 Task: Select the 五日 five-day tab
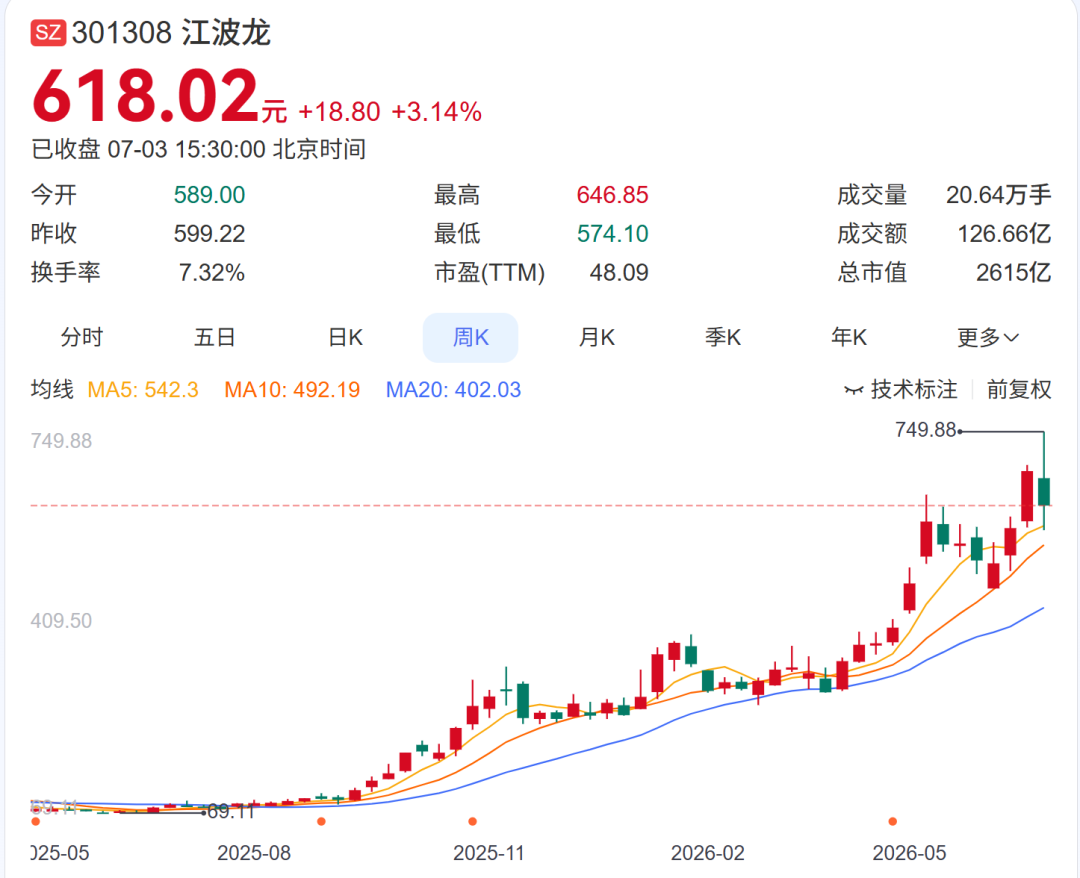(214, 337)
